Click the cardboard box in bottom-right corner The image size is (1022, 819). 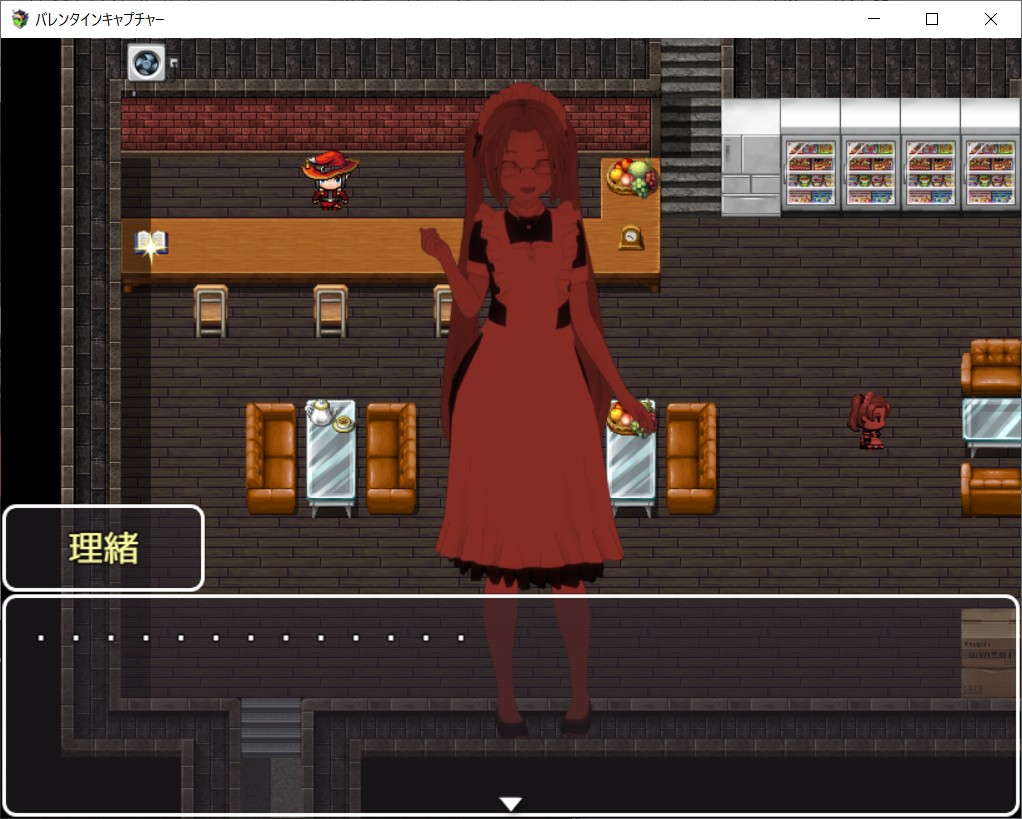coord(988,653)
